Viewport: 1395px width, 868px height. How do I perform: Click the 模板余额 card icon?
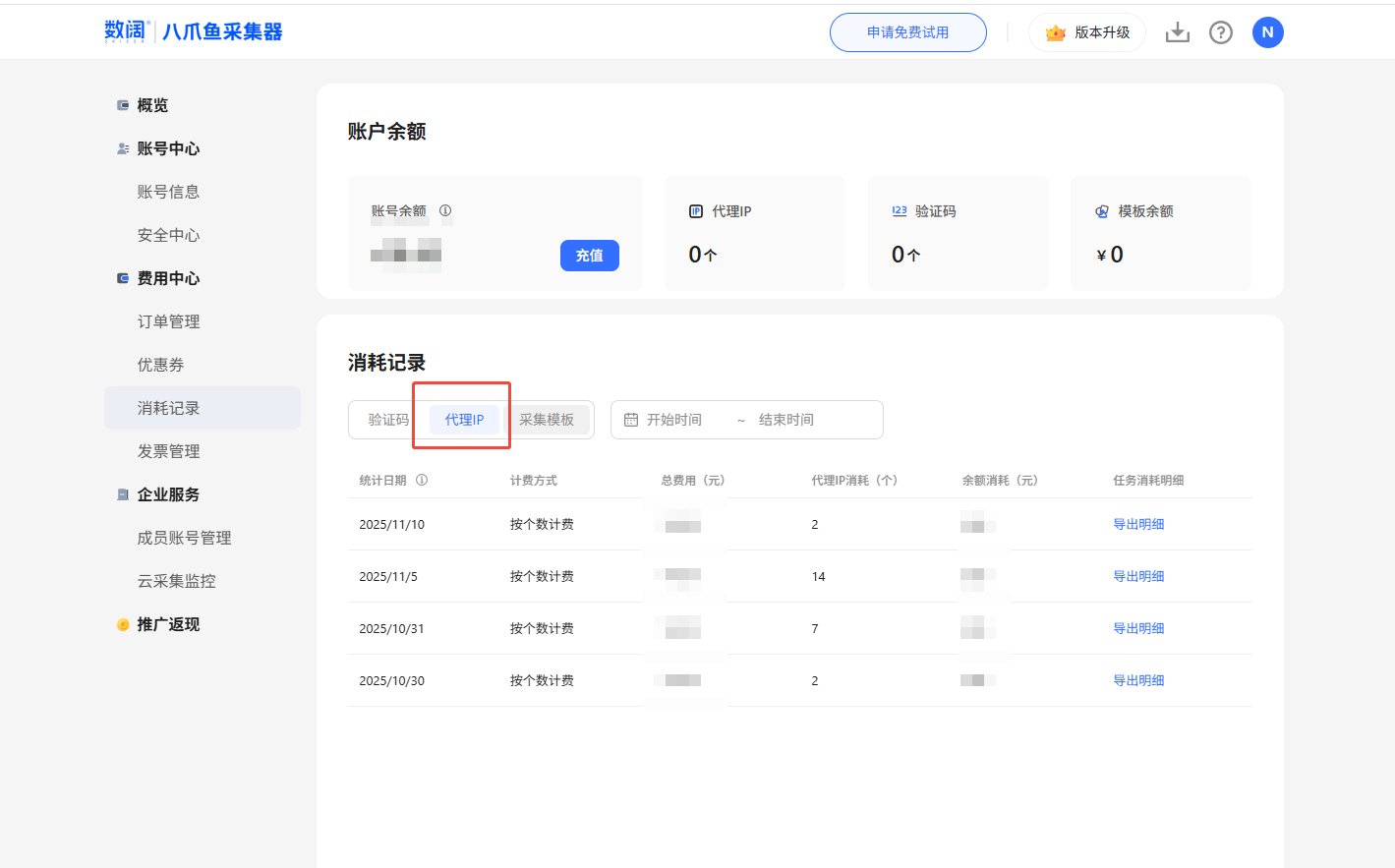[1102, 211]
